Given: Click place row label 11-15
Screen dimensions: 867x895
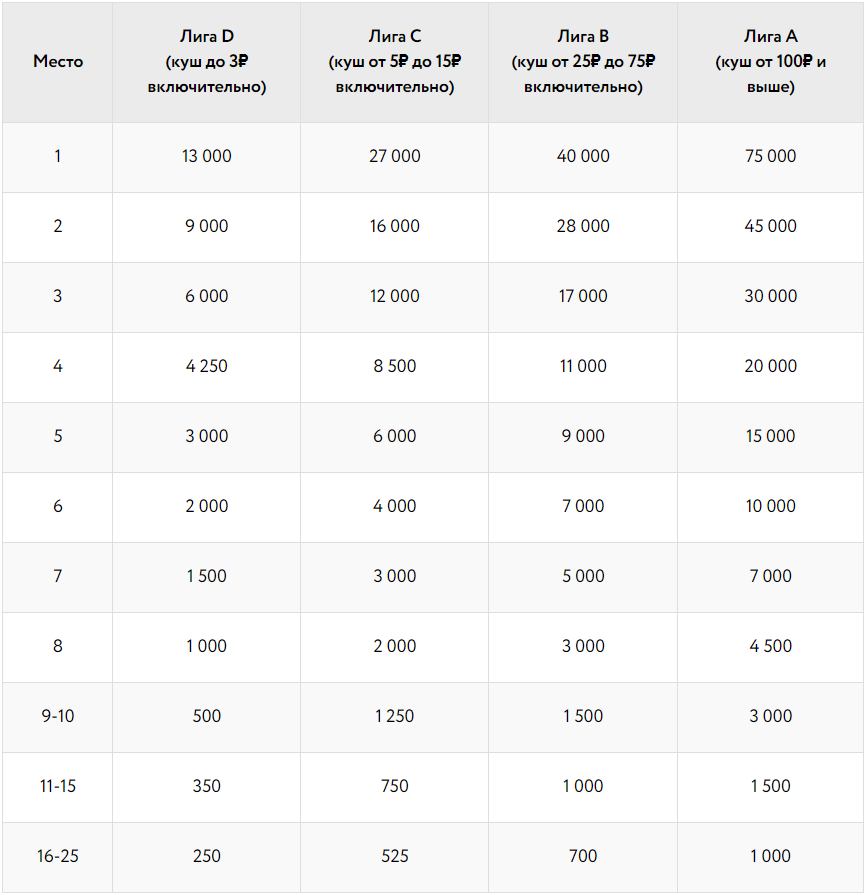Looking at the screenshot, I should click(x=58, y=786).
